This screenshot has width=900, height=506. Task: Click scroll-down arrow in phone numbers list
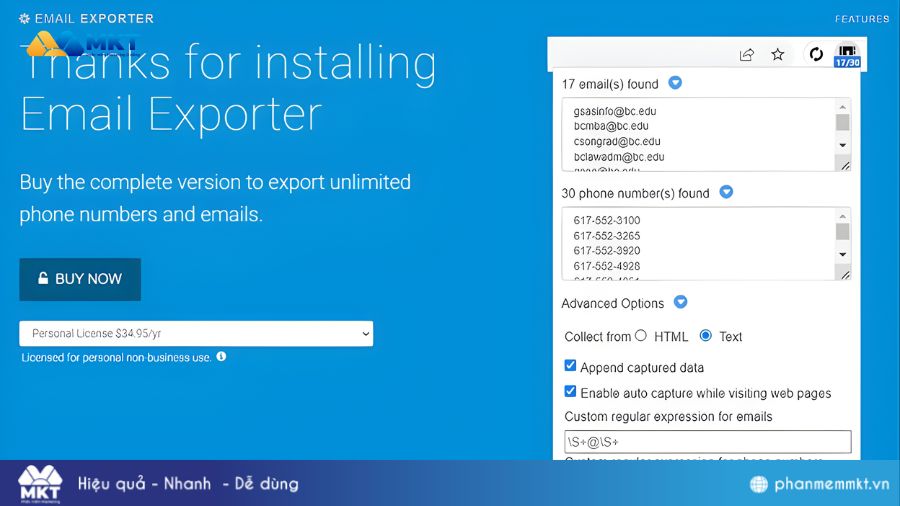point(843,254)
